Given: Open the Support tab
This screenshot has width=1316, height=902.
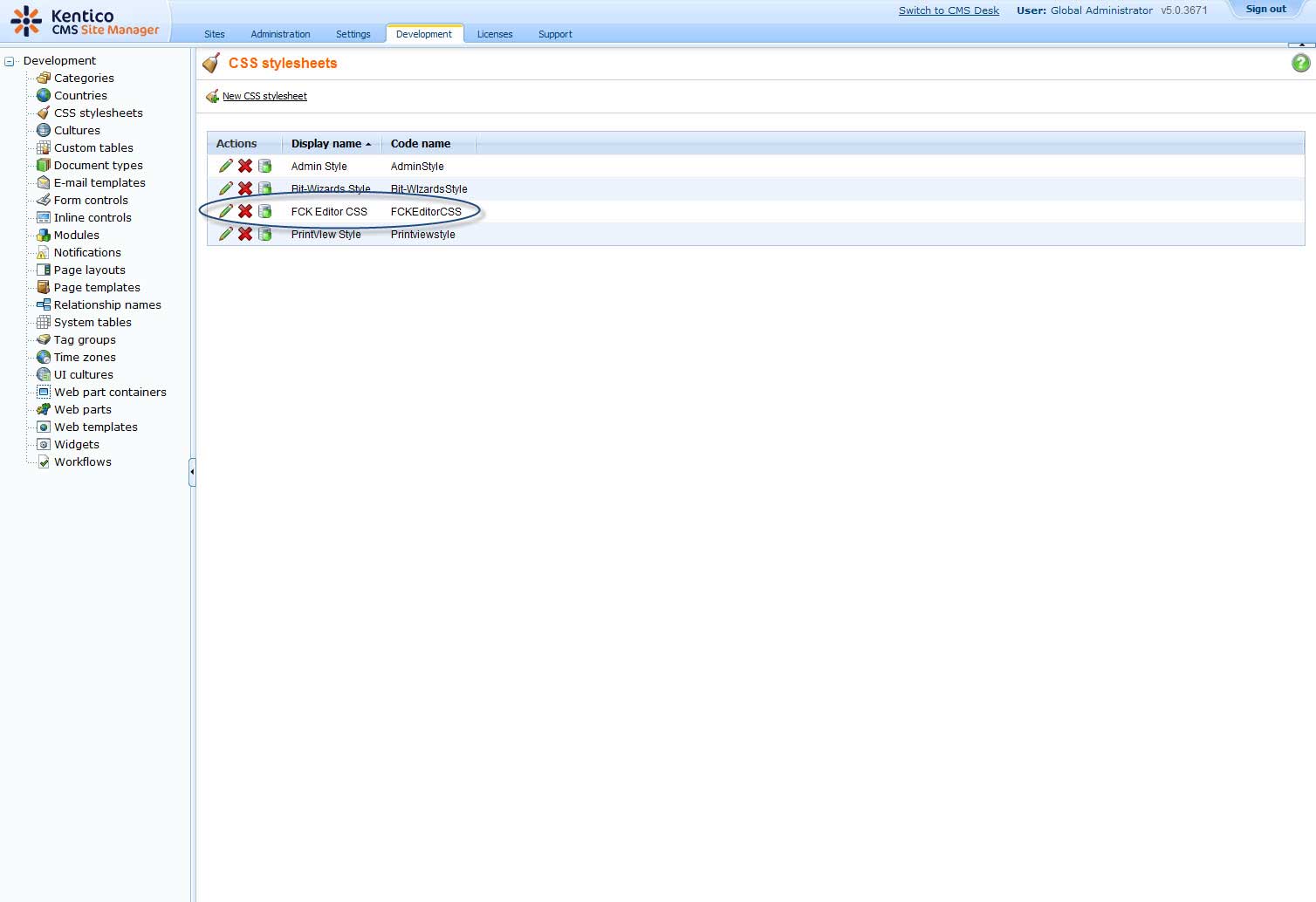Looking at the screenshot, I should coord(555,34).
